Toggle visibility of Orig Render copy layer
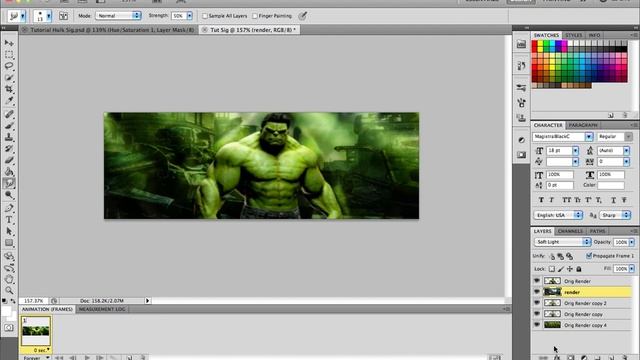640x360 pixels. pos(537,314)
